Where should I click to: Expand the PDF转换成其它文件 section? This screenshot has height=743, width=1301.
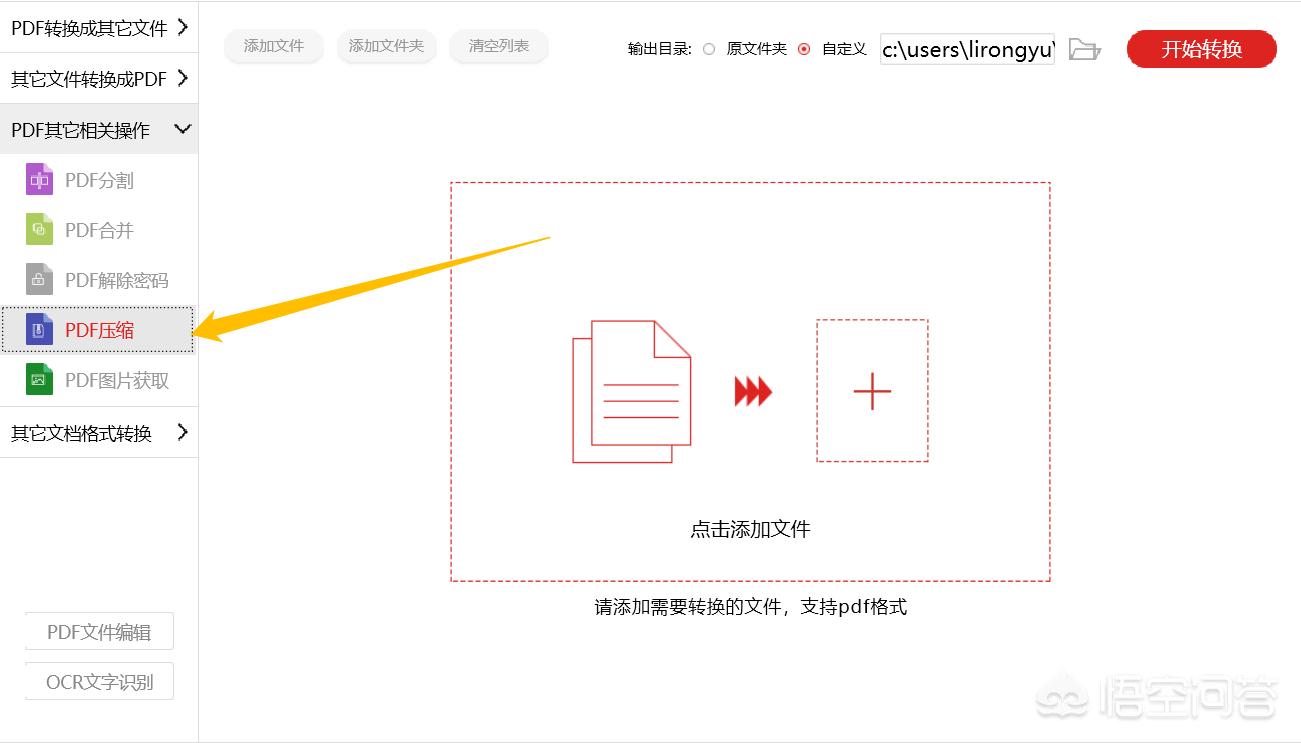(x=97, y=28)
